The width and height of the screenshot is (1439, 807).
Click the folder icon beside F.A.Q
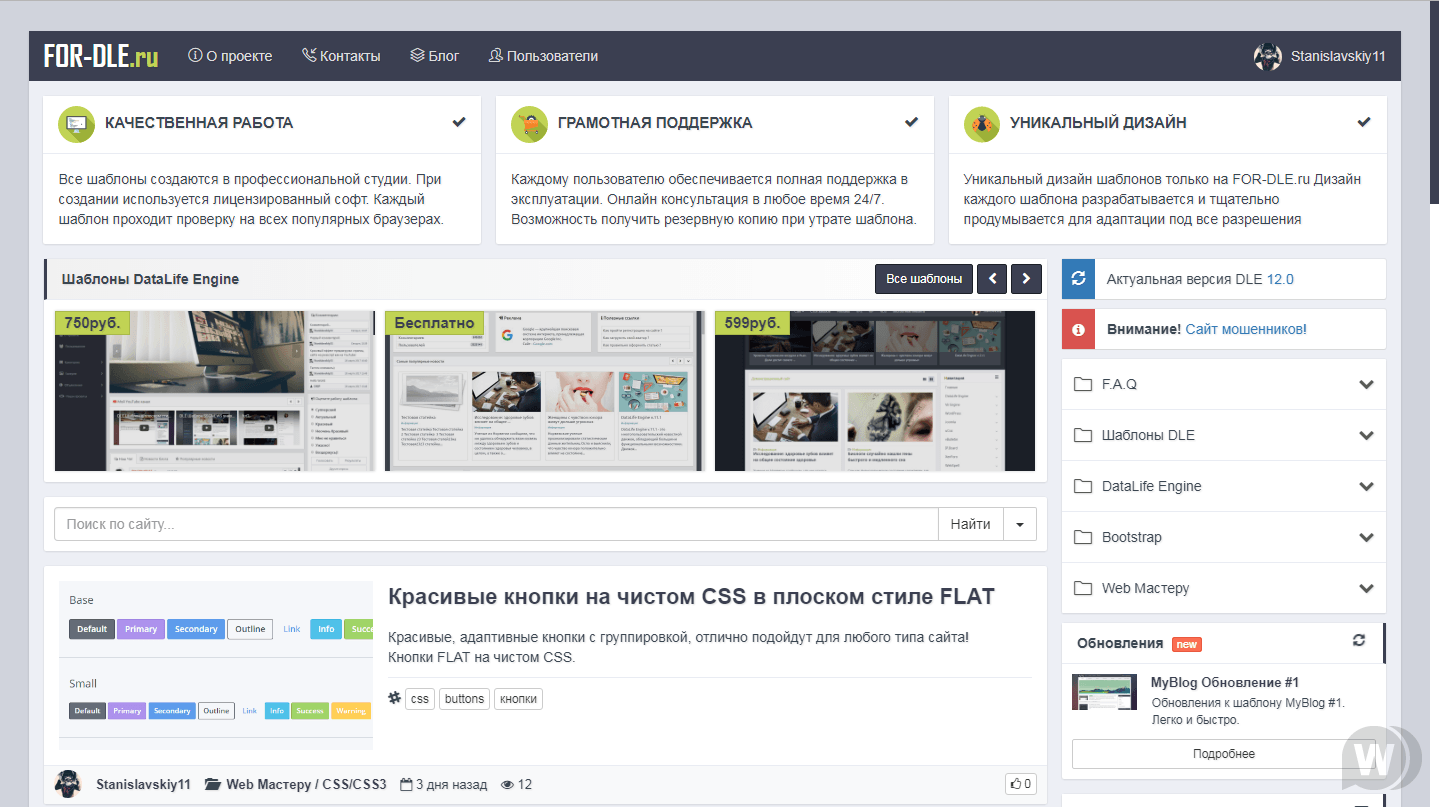tap(1082, 384)
